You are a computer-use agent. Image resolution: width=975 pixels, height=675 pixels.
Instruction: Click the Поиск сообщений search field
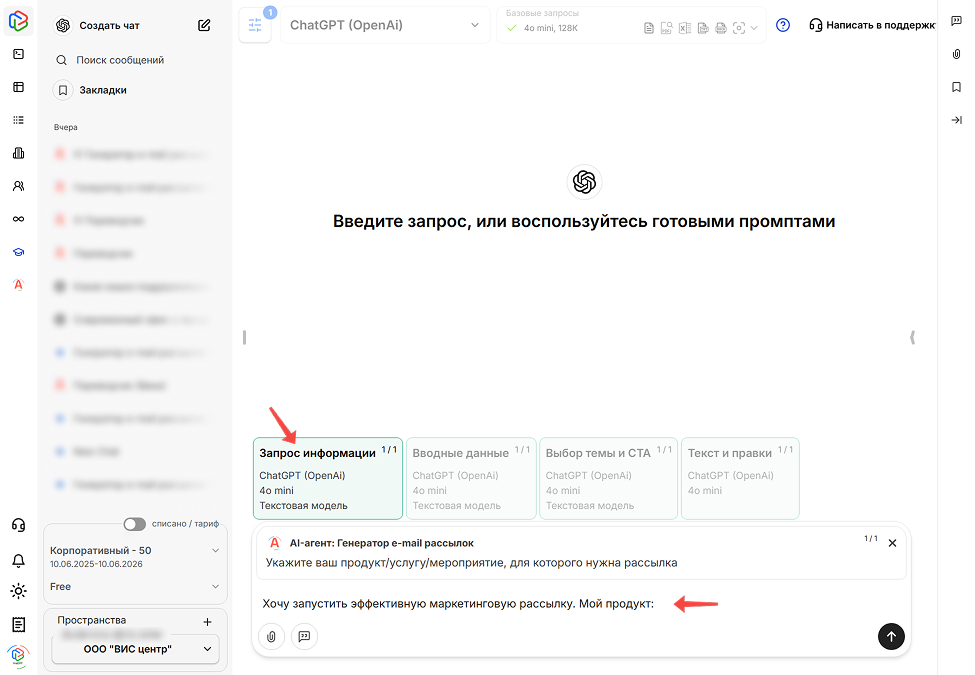tap(120, 60)
